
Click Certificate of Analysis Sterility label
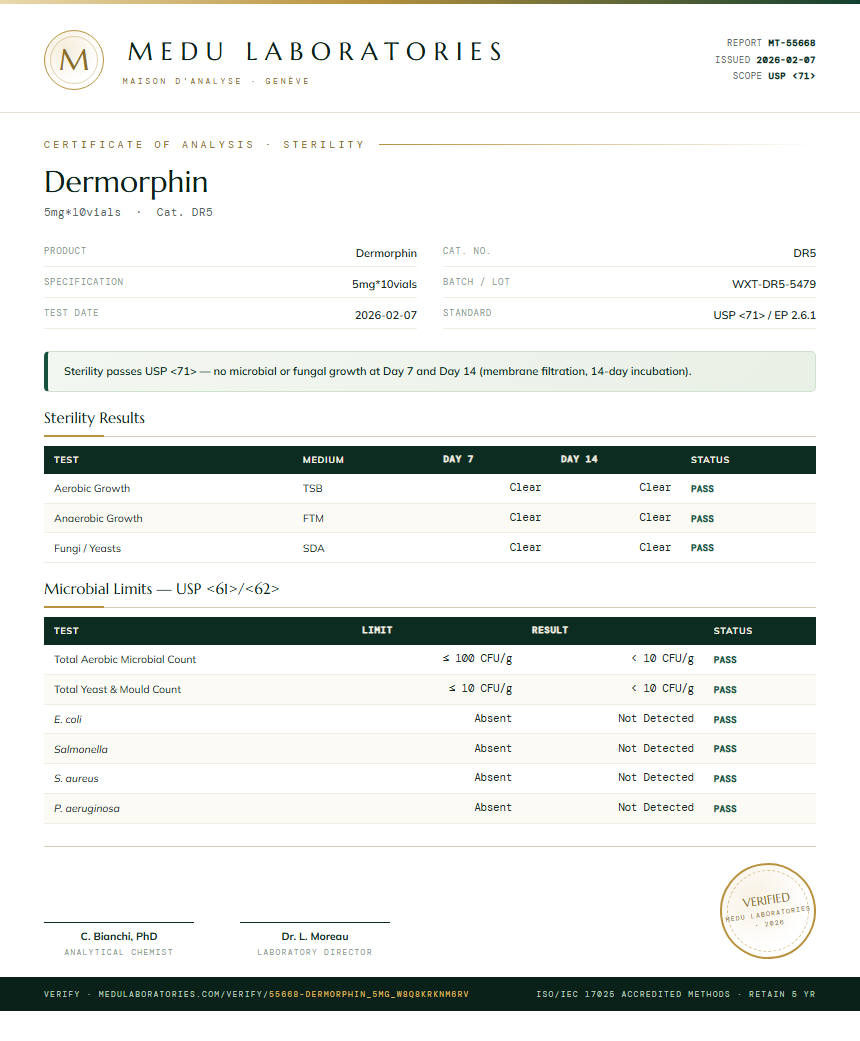point(205,145)
